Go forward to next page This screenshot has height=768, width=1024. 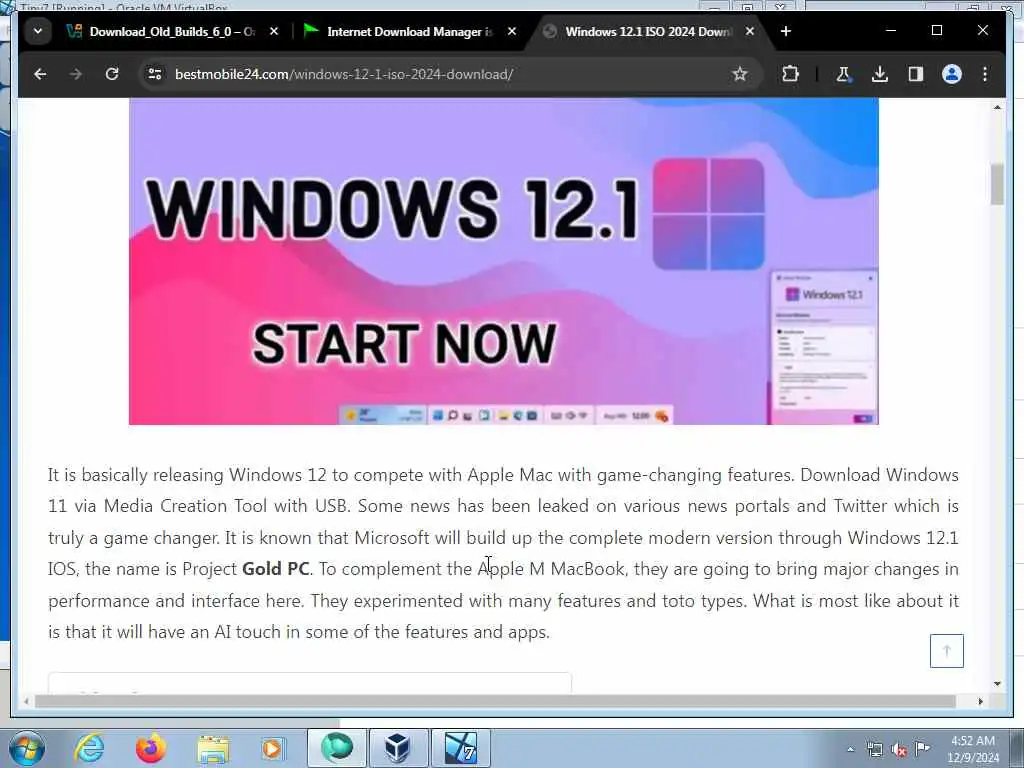[76, 74]
